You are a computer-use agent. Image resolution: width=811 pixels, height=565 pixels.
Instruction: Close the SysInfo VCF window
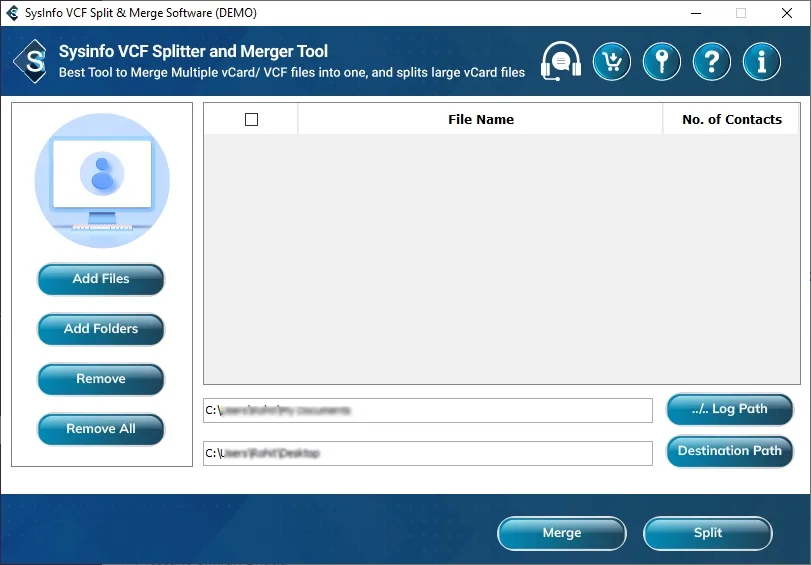pos(787,13)
